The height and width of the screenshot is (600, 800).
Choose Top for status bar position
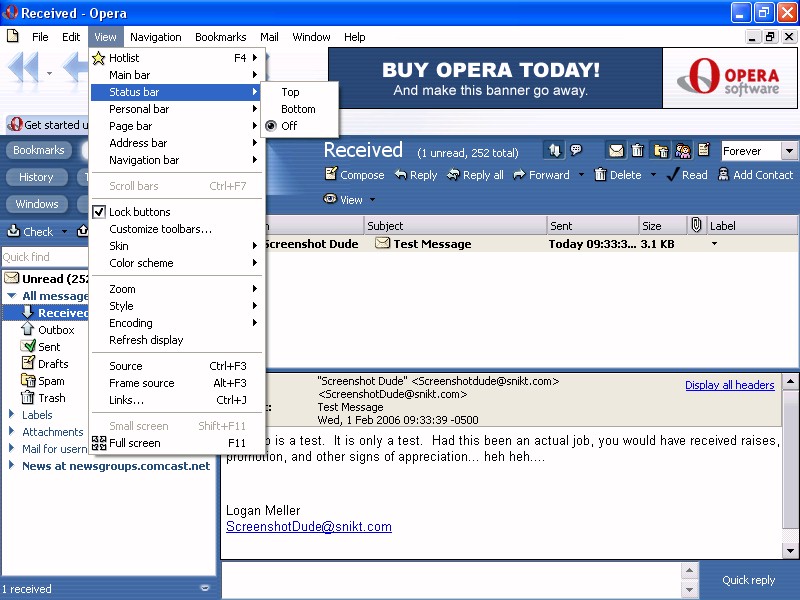[290, 92]
